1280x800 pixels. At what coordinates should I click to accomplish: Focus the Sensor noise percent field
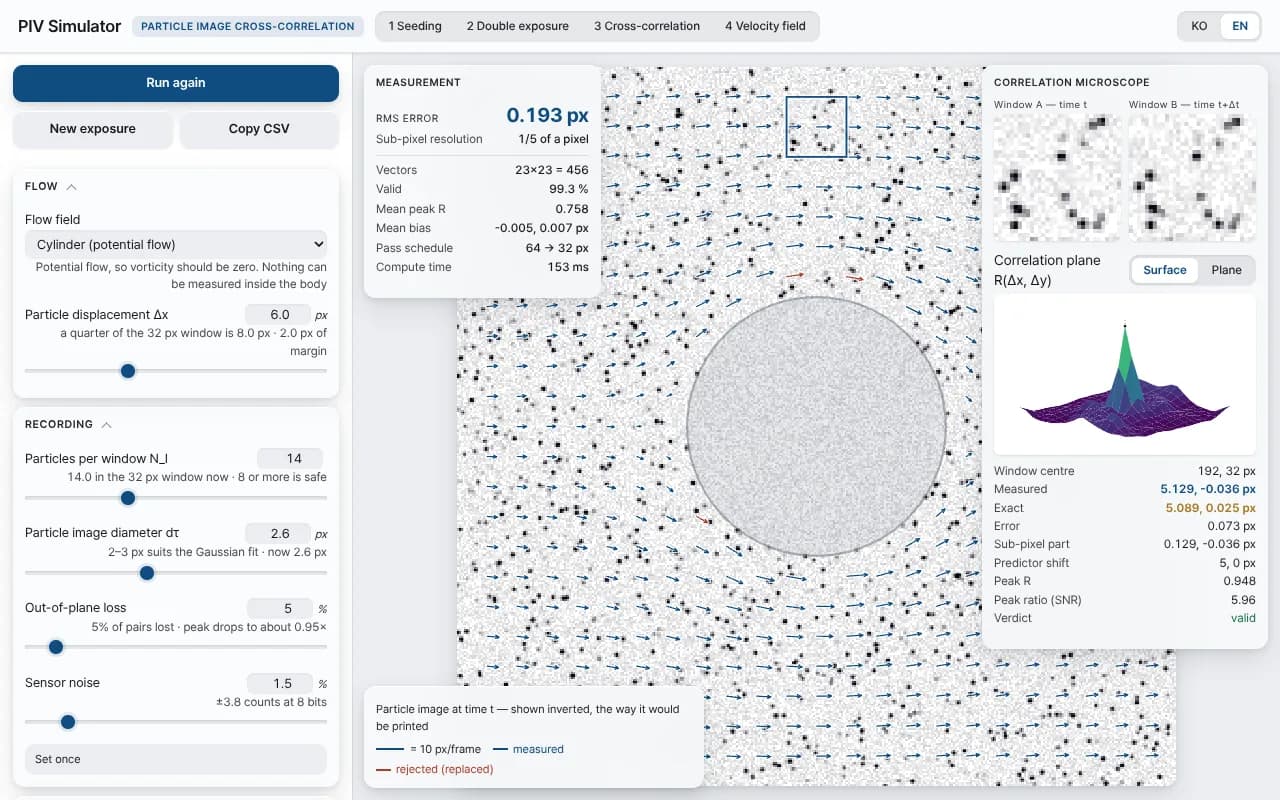pos(279,683)
